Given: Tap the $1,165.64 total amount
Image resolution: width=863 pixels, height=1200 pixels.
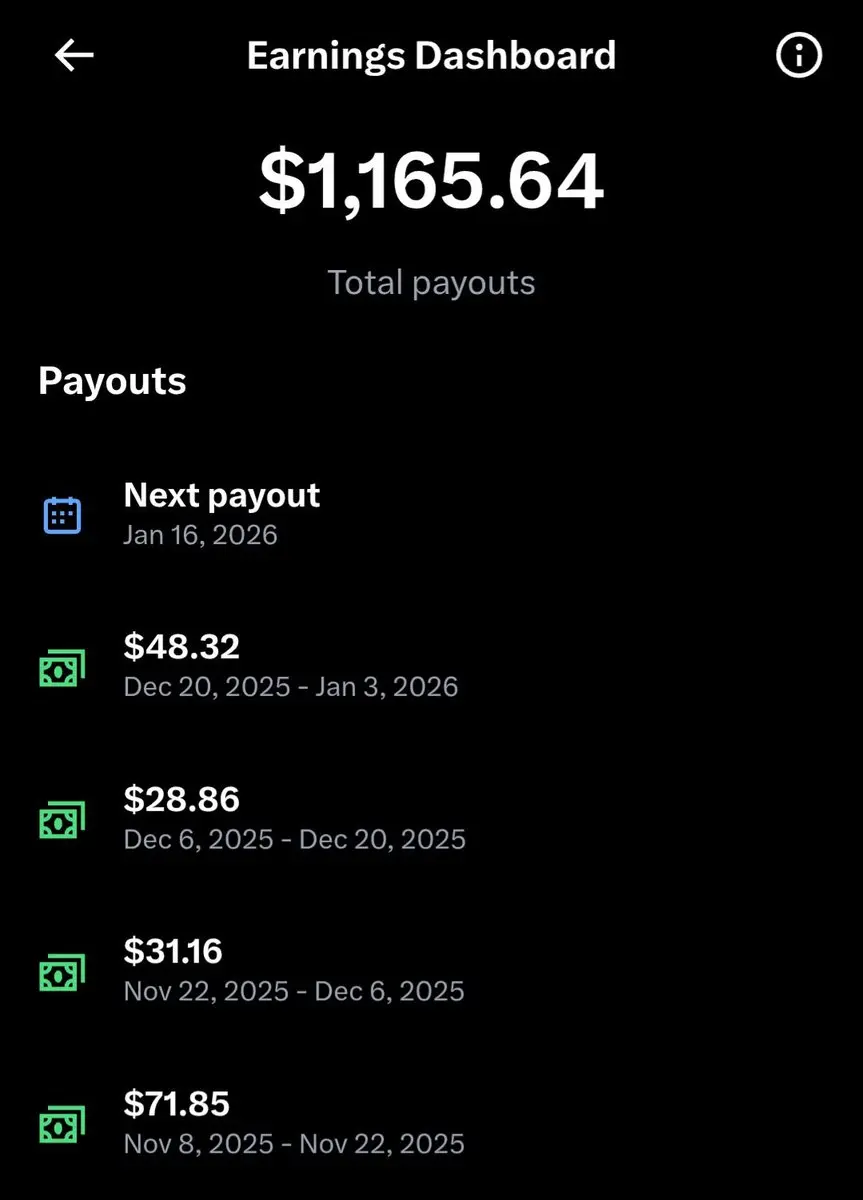Looking at the screenshot, I should click(x=431, y=182).
